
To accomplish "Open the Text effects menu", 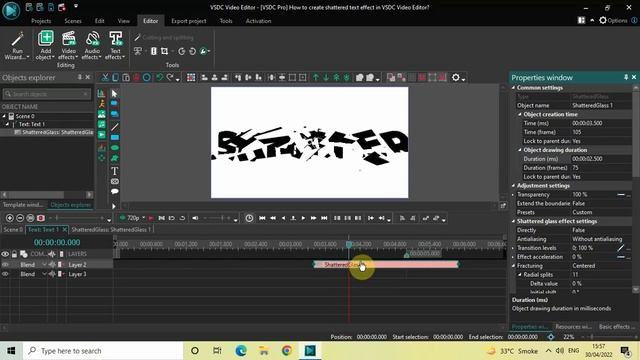I will pos(116,46).
